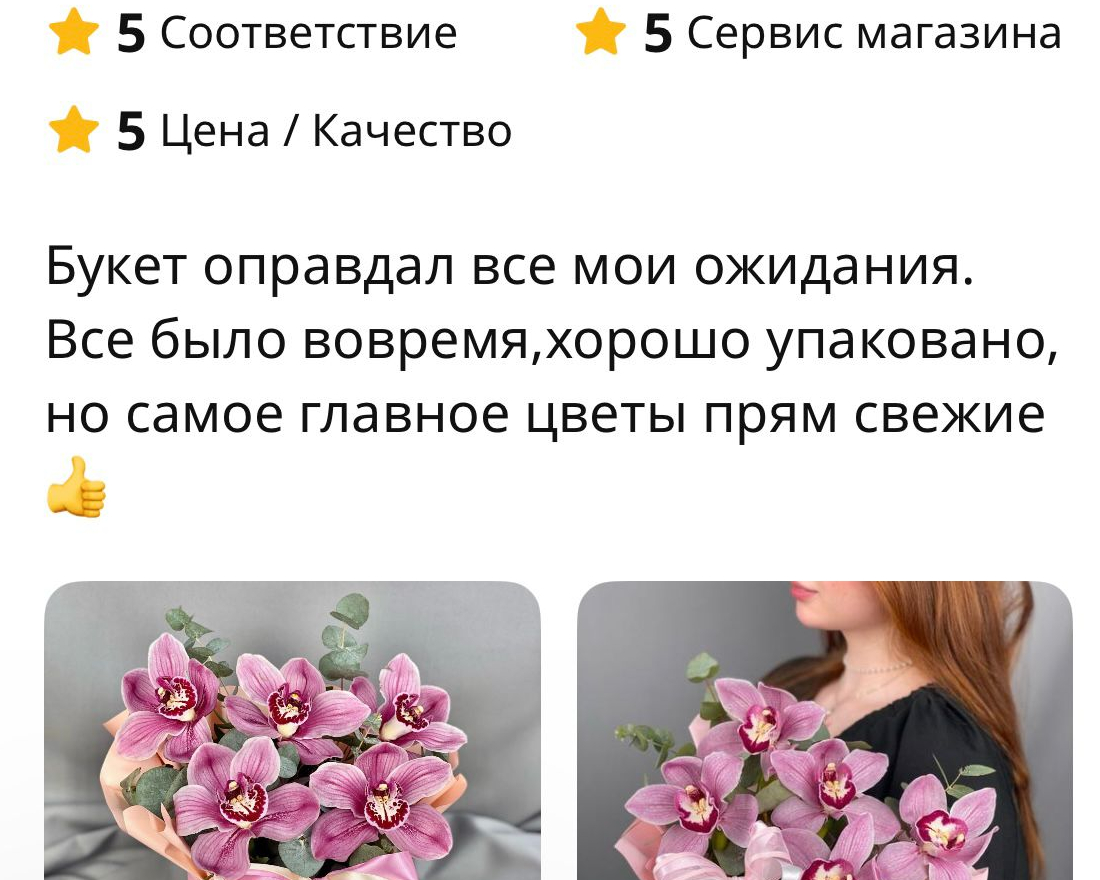
Task: Click the thumbs-up emoji in the review
Action: pos(76,487)
